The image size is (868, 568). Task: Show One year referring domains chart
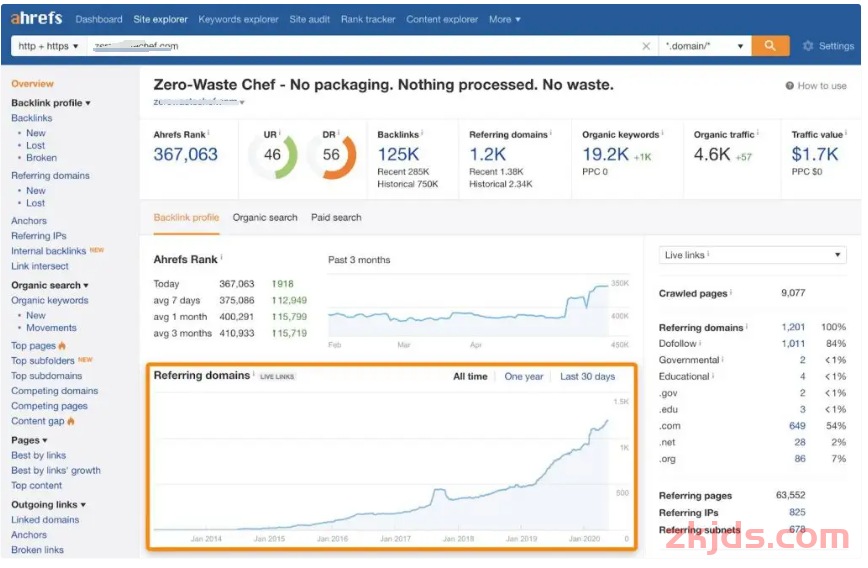(526, 379)
